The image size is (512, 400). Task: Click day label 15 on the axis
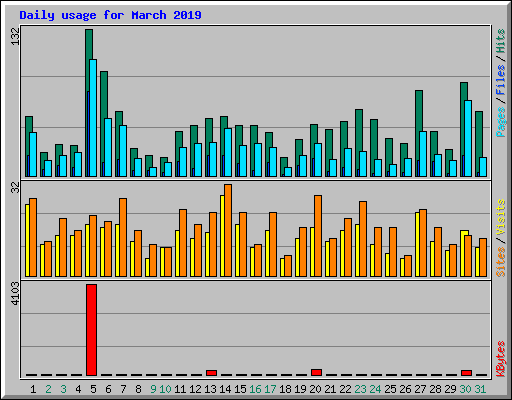[x=240, y=389]
